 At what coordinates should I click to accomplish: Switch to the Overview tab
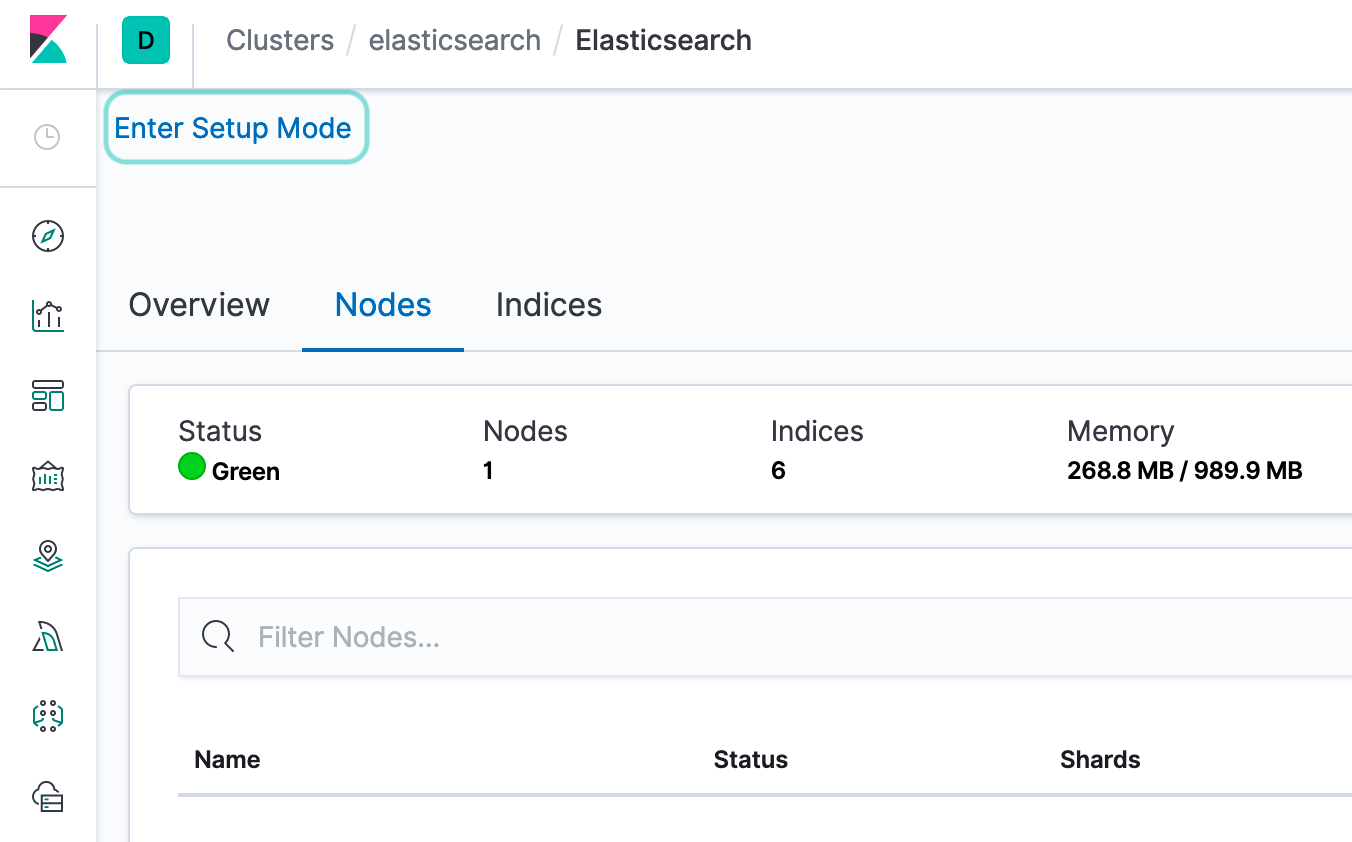click(199, 305)
